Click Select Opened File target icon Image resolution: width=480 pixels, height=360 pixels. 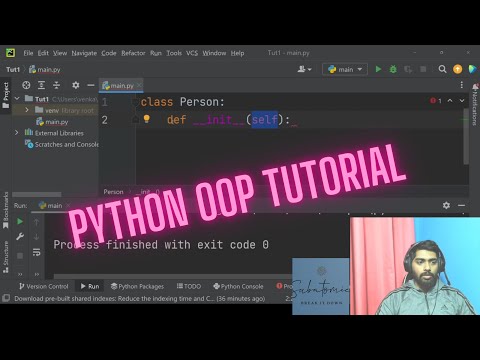[26, 85]
